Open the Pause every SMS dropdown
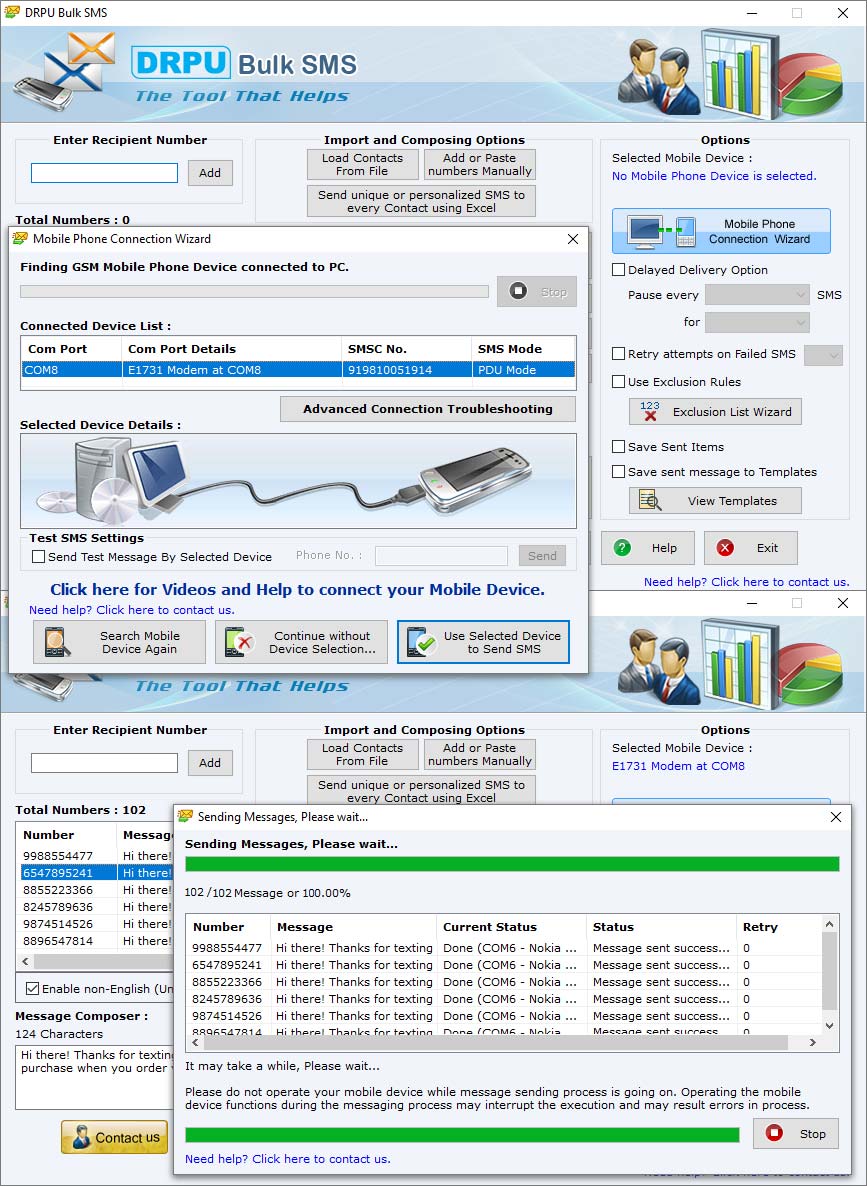Viewport: 867px width, 1186px height. (x=757, y=294)
